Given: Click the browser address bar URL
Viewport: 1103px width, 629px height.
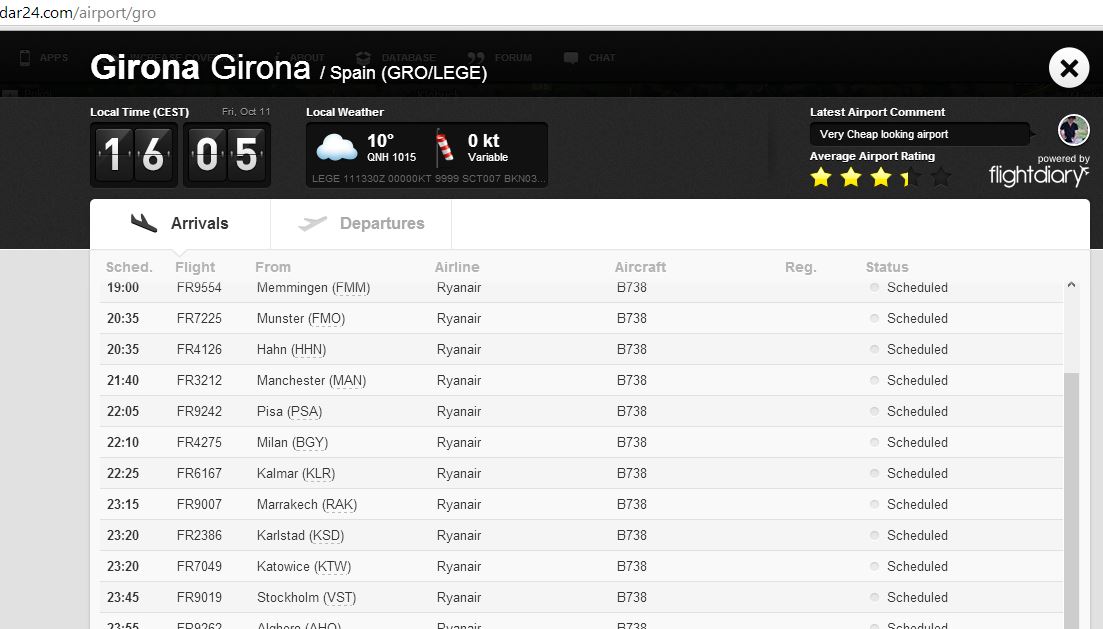Looking at the screenshot, I should 78,13.
